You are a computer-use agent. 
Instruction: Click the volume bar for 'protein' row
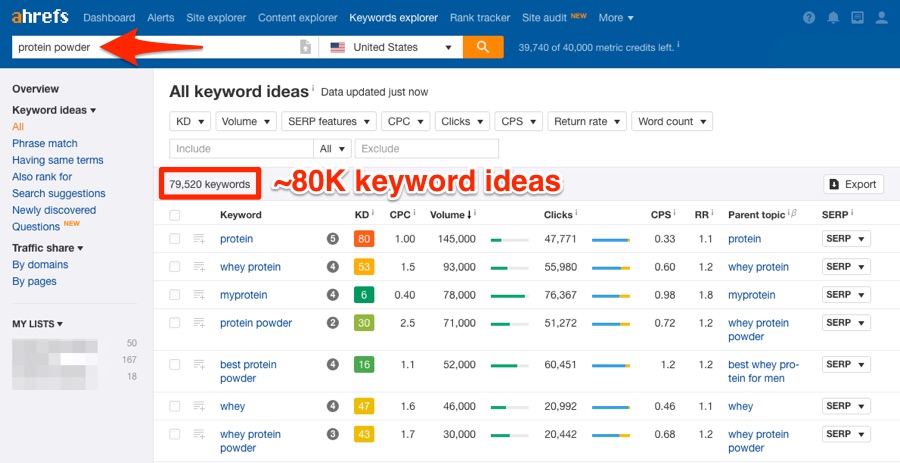click(x=510, y=239)
